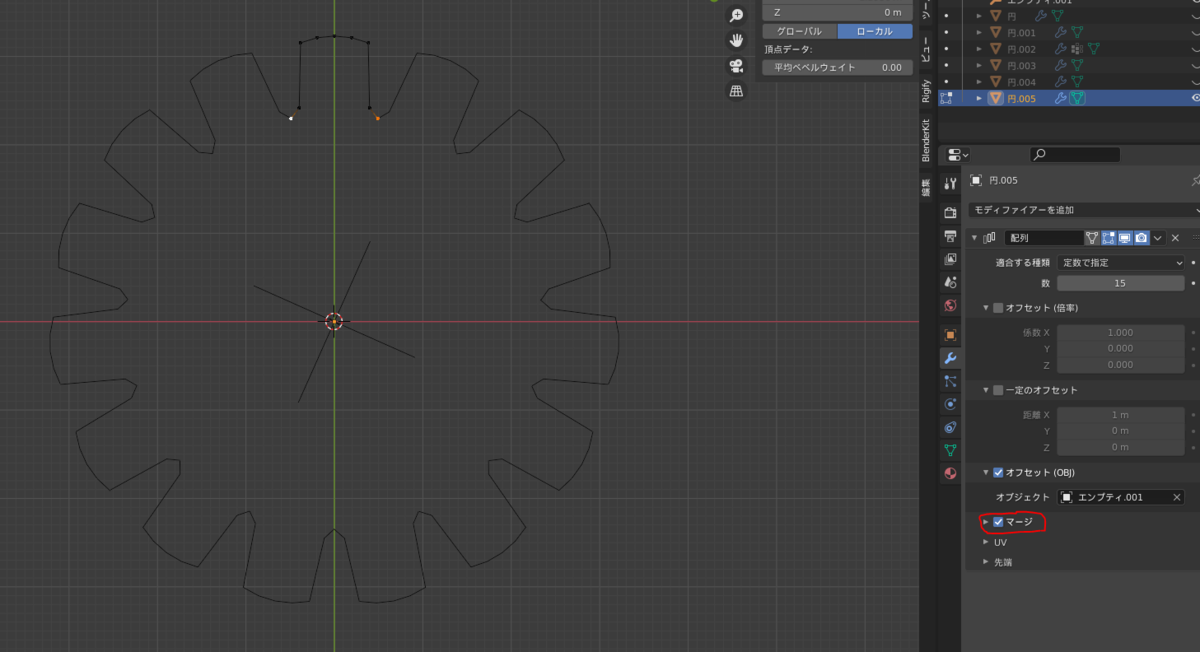Click the properties search field
The width and height of the screenshot is (1200, 652).
1075,155
